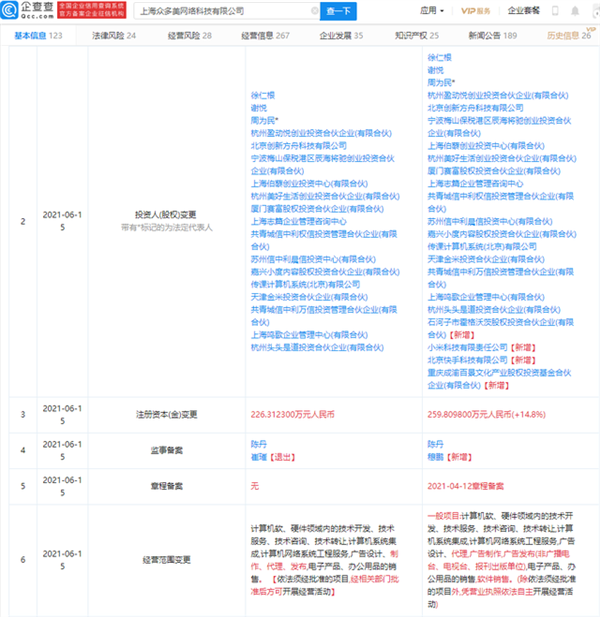
Task: Click 监事备案 change item label
Action: click(x=166, y=450)
